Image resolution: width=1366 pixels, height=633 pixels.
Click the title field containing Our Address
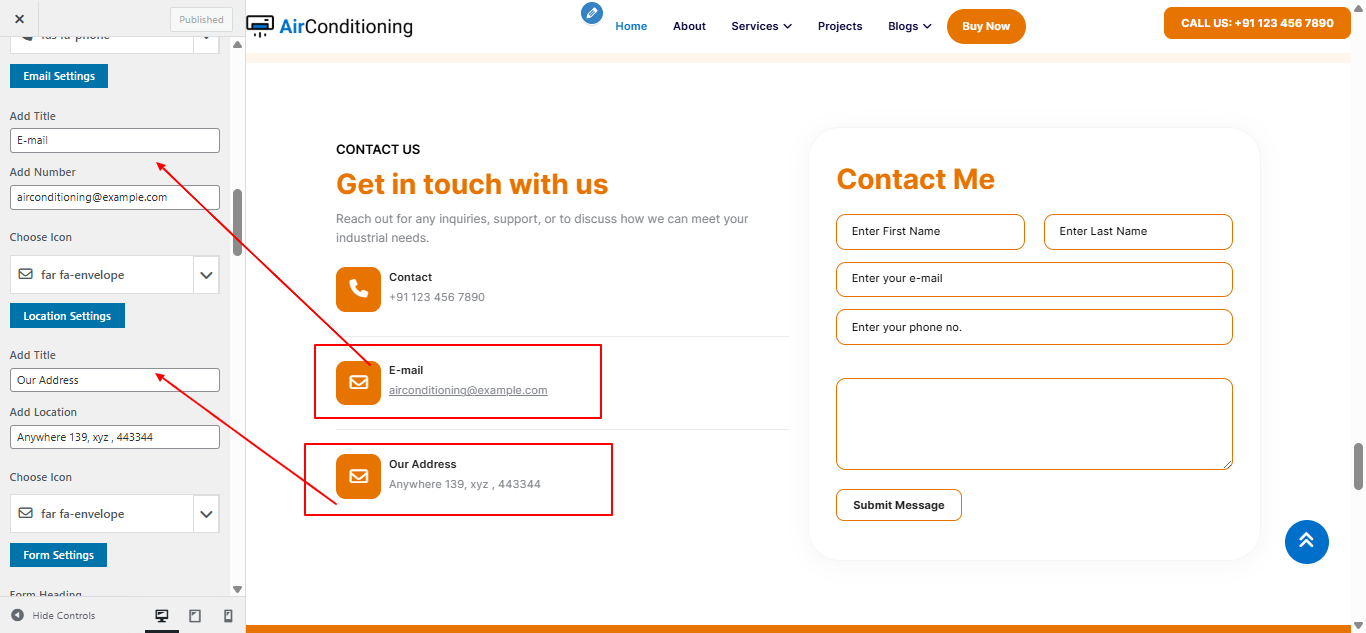115,380
